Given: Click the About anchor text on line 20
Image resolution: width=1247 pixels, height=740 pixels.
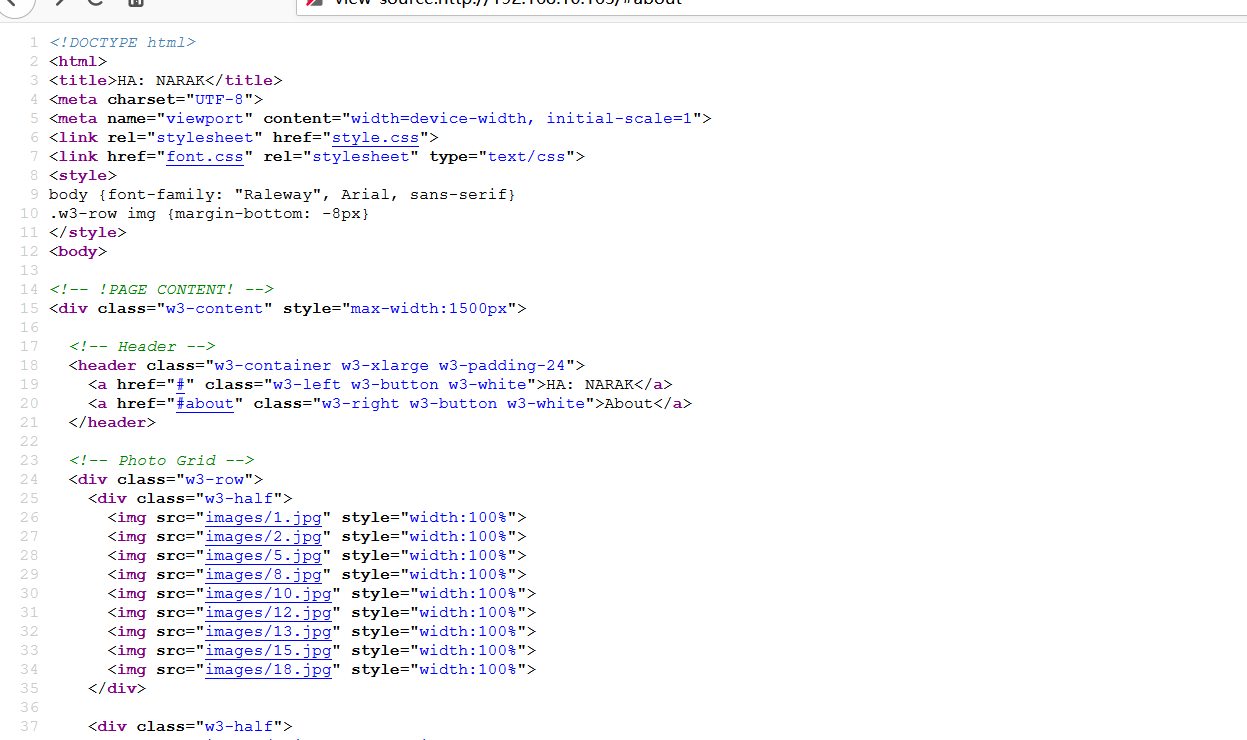Looking at the screenshot, I should [629, 403].
